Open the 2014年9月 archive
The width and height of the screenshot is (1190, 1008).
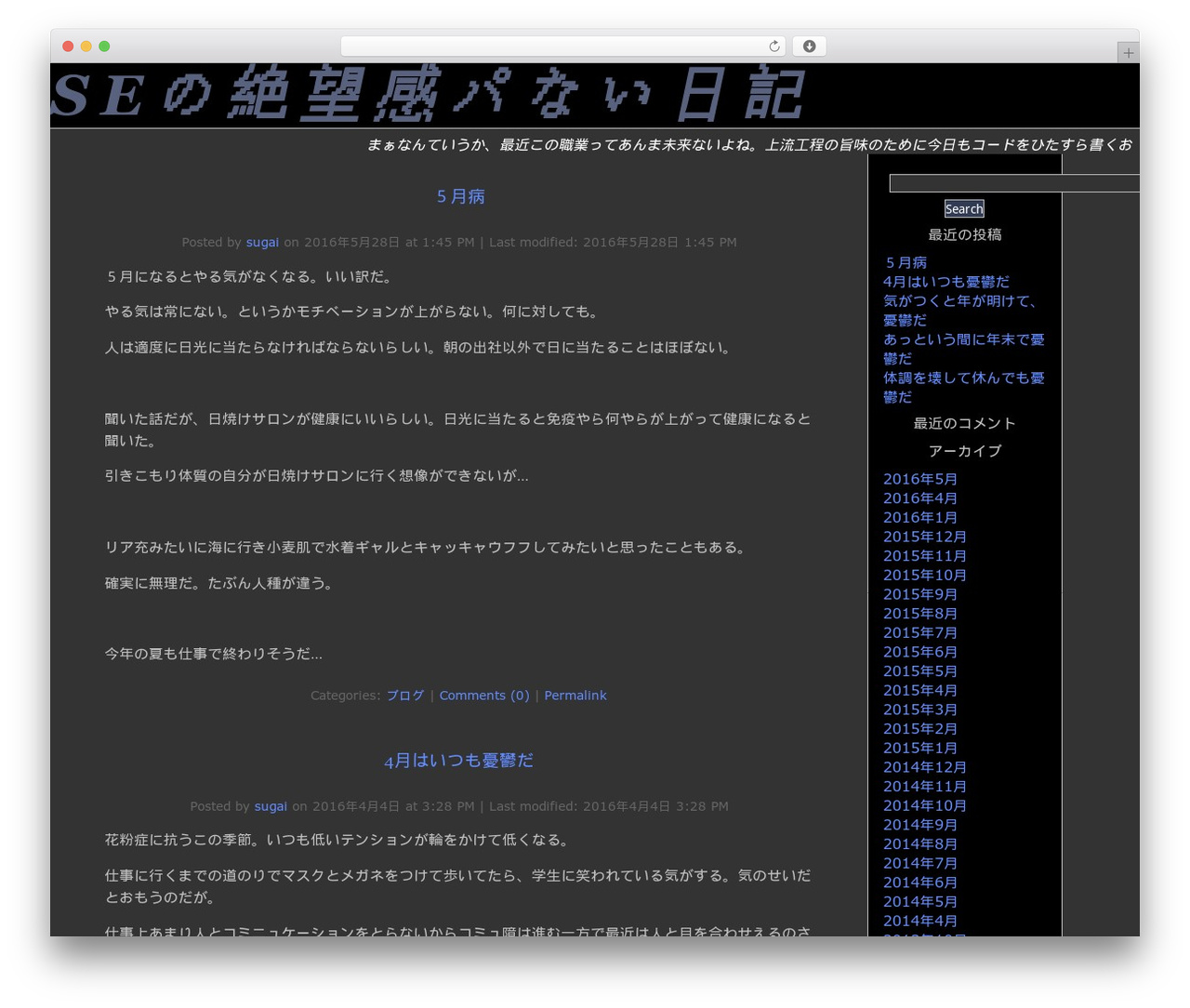coord(920,826)
